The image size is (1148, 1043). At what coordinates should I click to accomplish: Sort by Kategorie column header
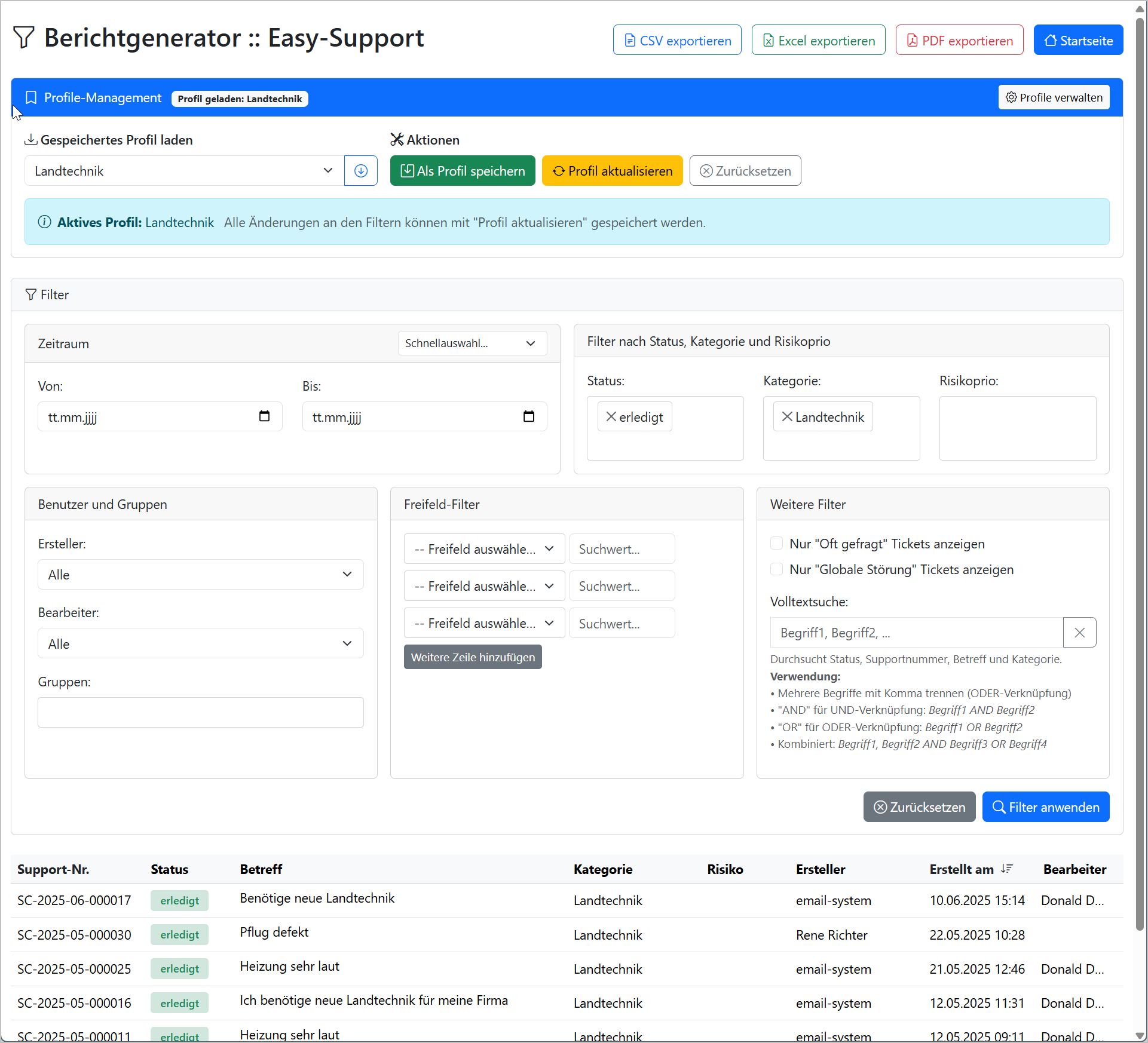603,870
